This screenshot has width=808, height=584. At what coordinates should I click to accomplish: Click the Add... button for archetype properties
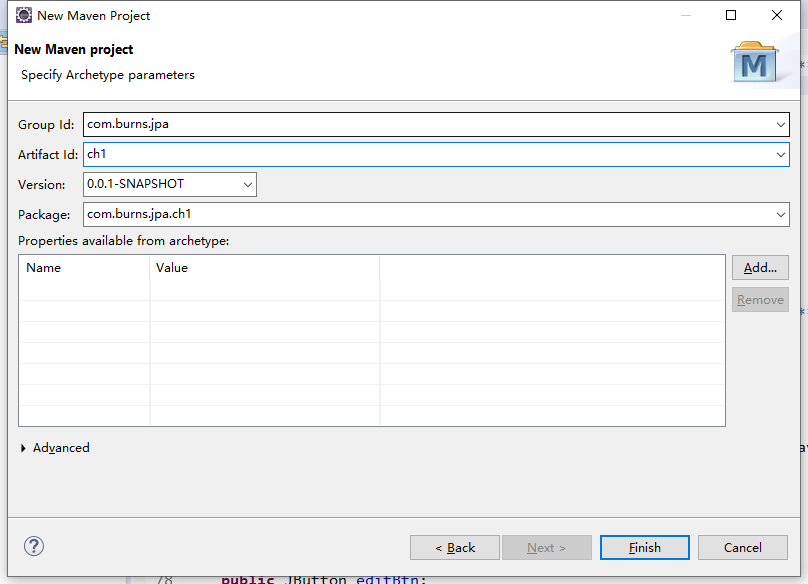coord(759,267)
